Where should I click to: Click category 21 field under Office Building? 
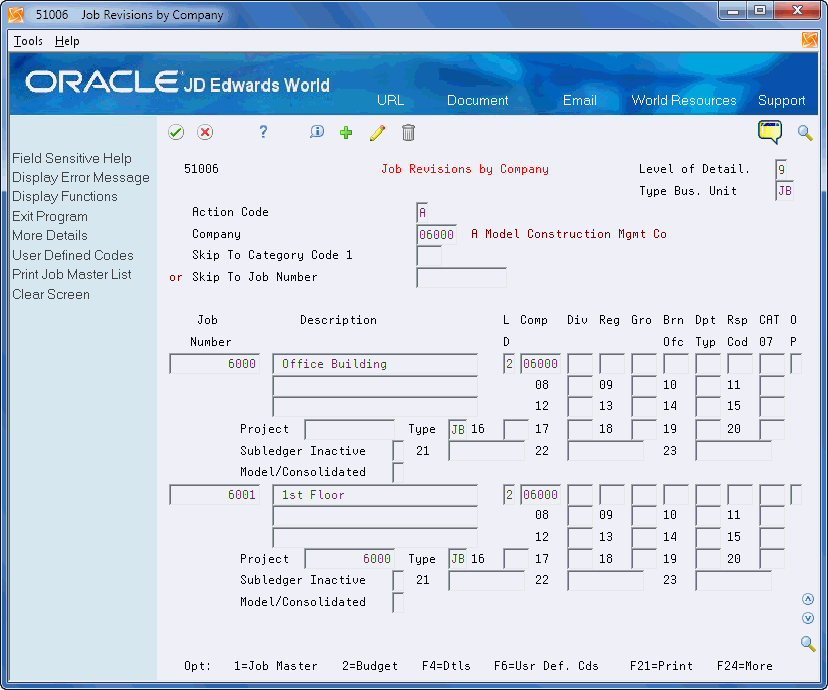click(x=486, y=451)
